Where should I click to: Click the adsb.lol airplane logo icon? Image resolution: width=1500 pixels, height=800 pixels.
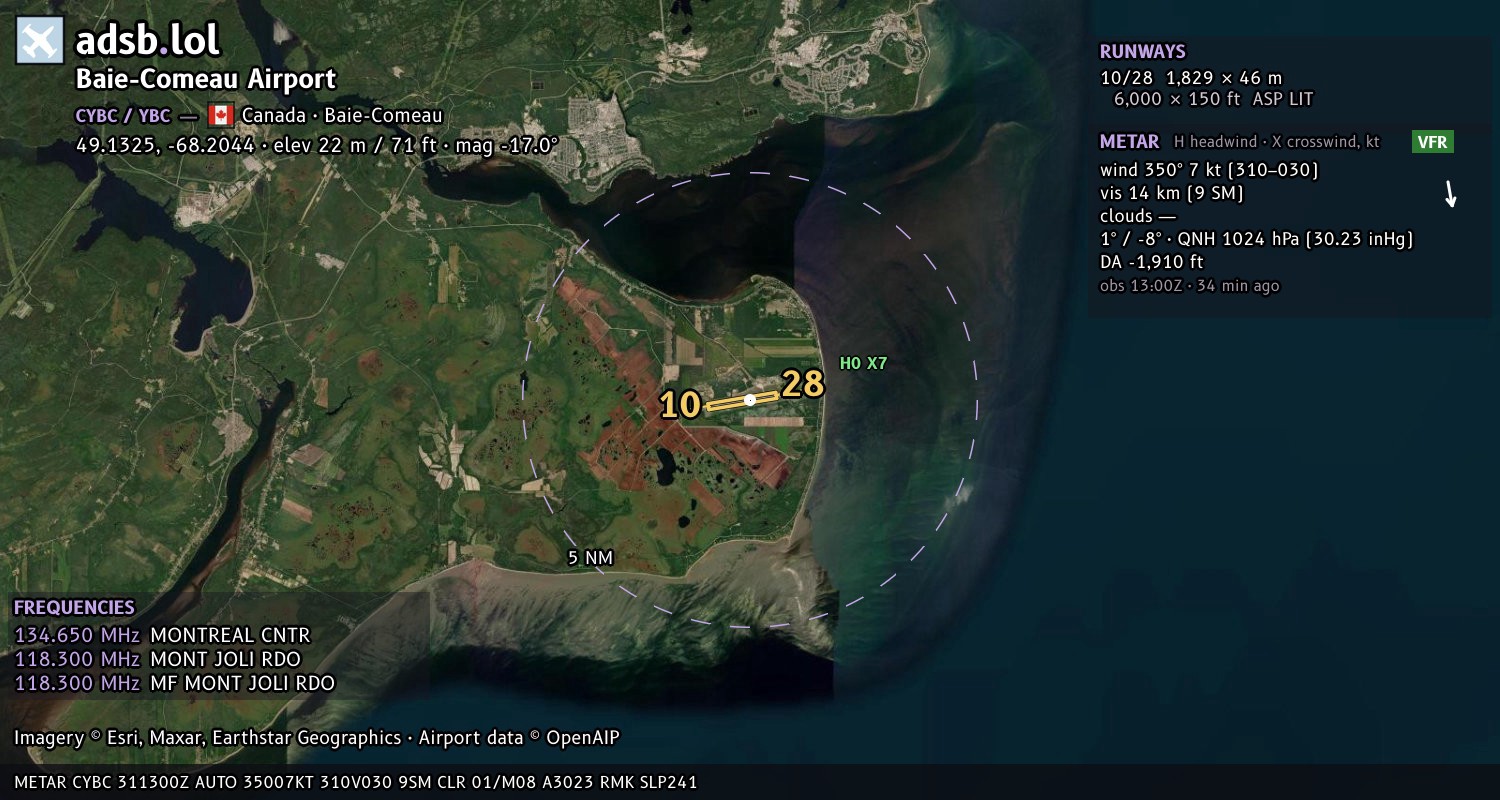pyautogui.click(x=40, y=41)
